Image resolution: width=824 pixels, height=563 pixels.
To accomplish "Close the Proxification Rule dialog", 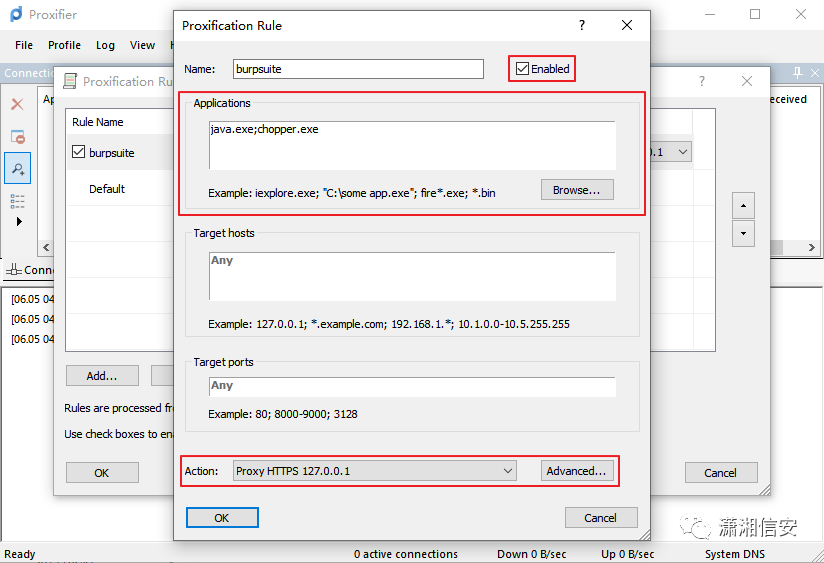I will point(626,25).
